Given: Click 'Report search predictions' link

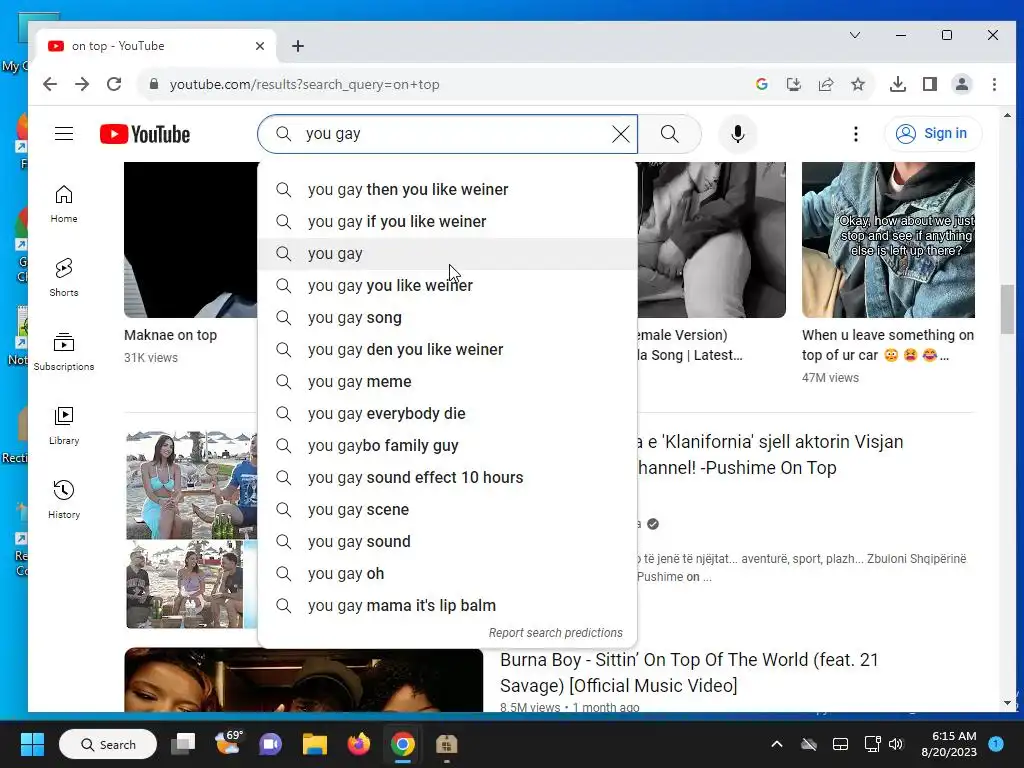Looking at the screenshot, I should tap(556, 633).
